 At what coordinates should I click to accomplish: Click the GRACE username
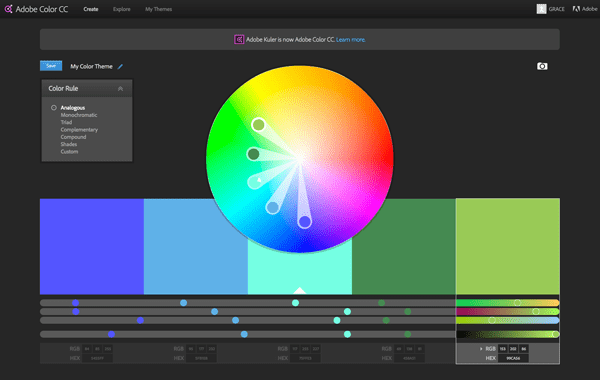pos(556,9)
